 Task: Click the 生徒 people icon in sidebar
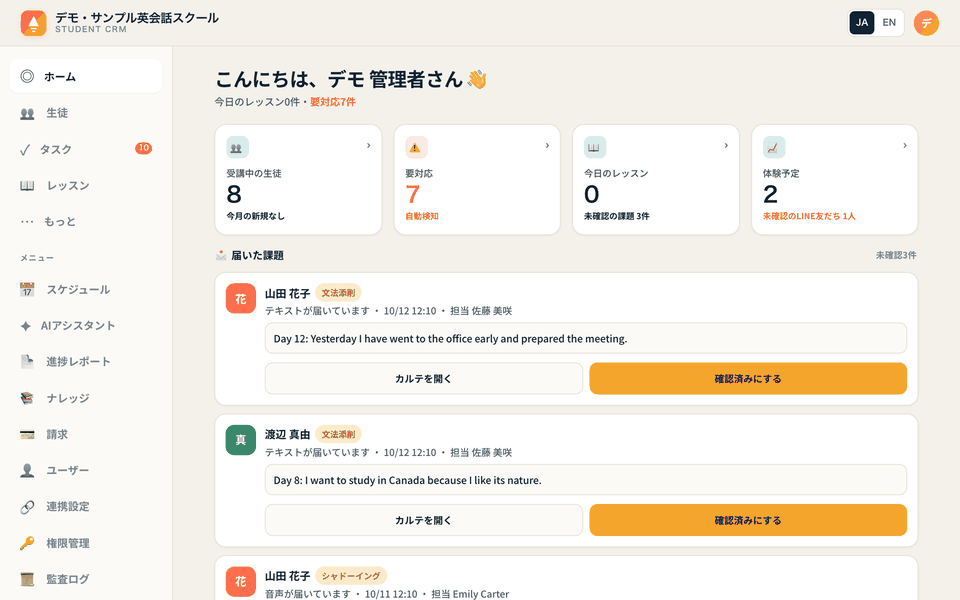pos(27,113)
